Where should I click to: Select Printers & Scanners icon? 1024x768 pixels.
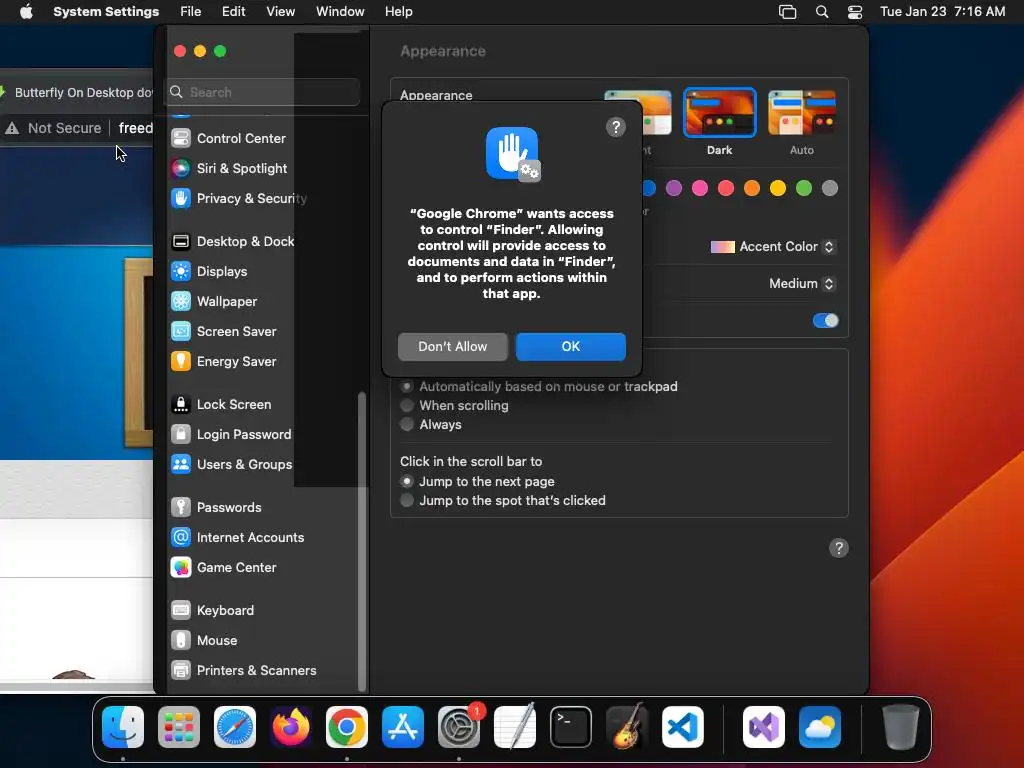(x=181, y=671)
